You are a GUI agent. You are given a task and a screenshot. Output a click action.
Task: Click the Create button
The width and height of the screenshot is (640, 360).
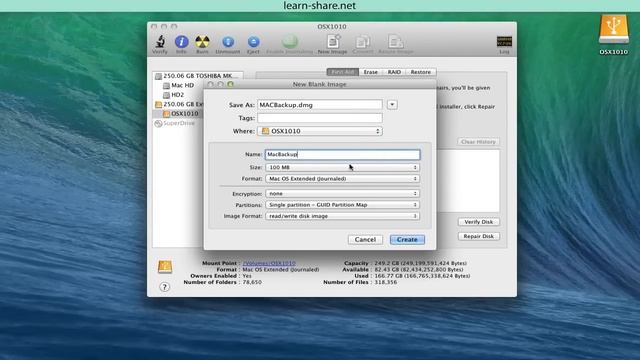pyautogui.click(x=407, y=240)
